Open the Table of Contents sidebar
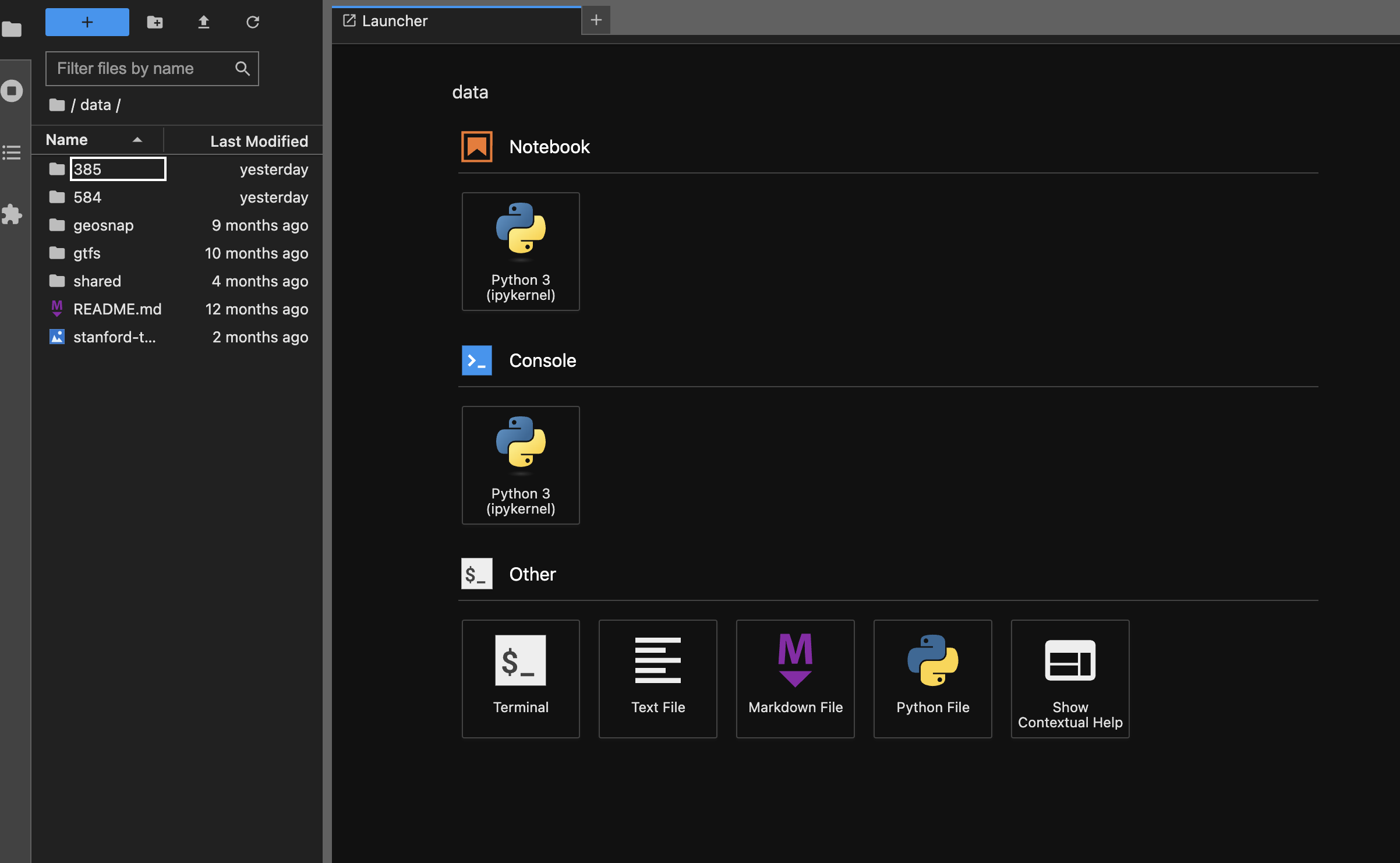This screenshot has height=863, width=1400. click(x=12, y=153)
